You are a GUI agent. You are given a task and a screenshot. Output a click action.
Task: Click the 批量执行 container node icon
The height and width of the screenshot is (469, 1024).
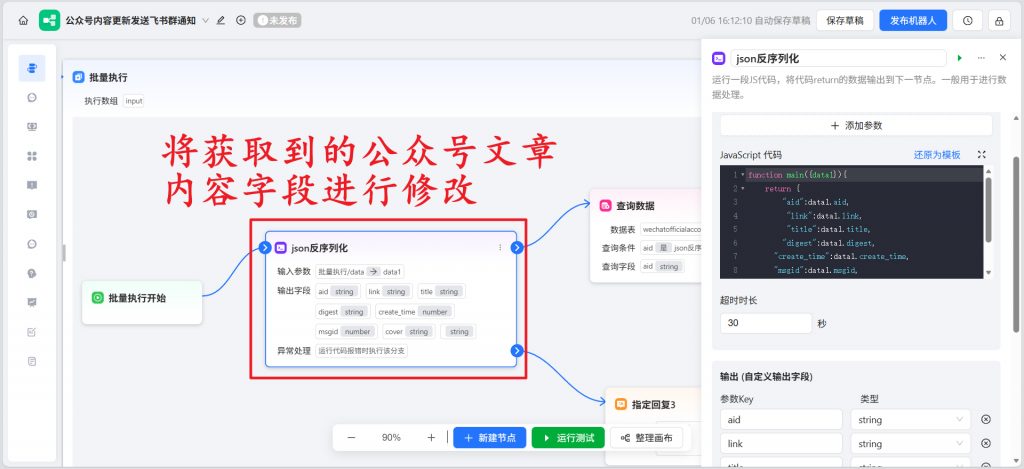[x=78, y=77]
